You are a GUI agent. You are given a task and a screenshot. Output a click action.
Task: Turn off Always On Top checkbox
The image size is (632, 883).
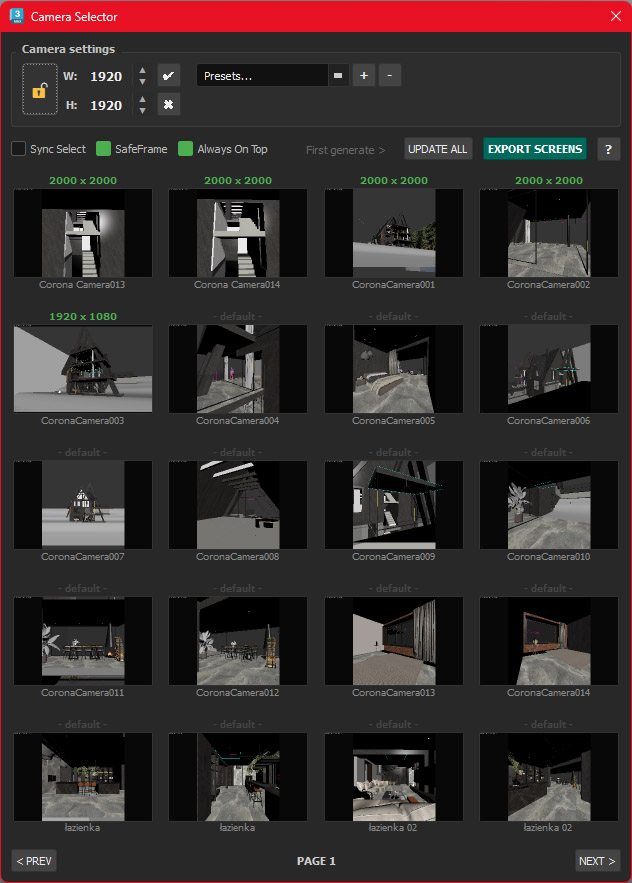pos(185,149)
